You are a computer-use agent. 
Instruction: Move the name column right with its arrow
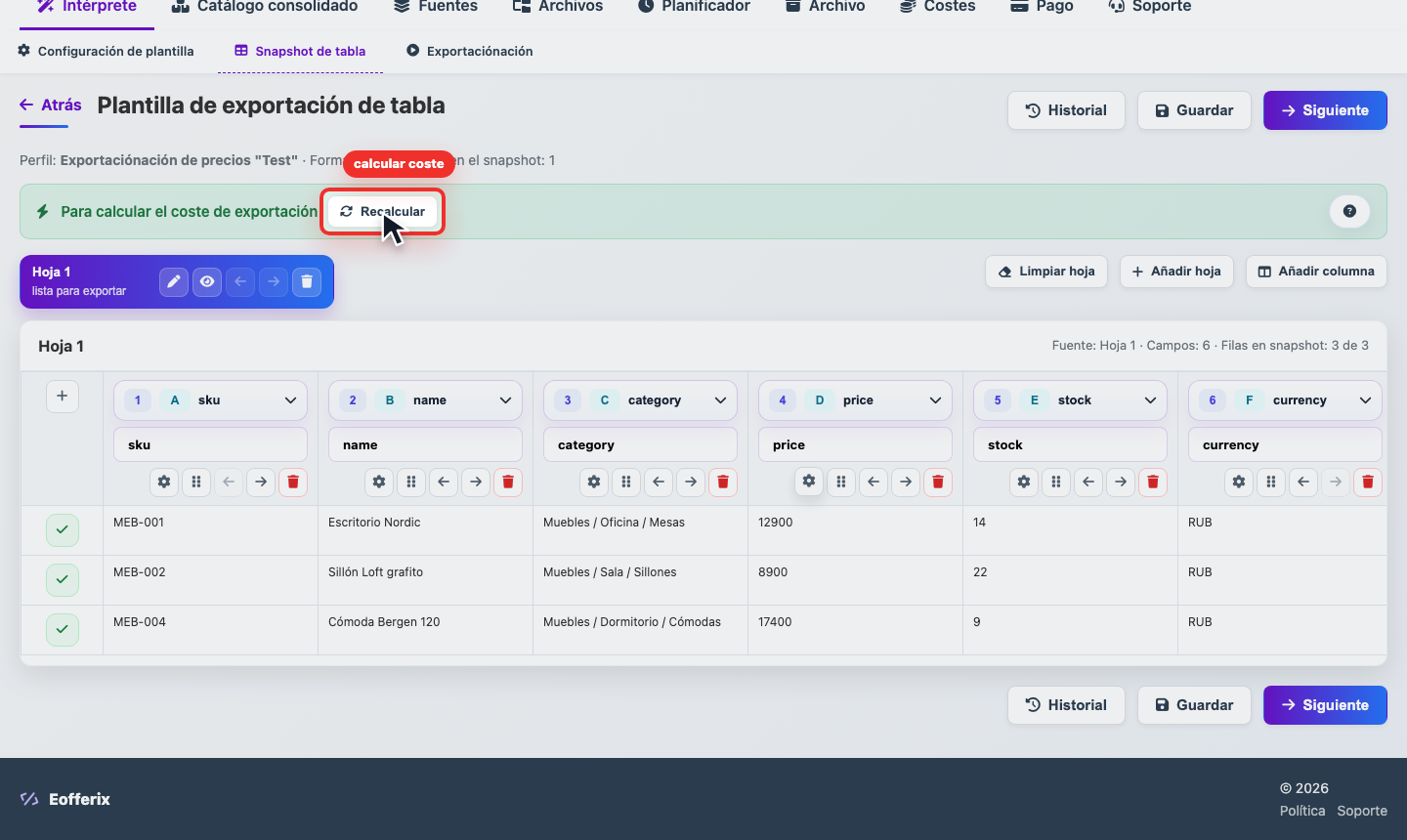(x=476, y=482)
